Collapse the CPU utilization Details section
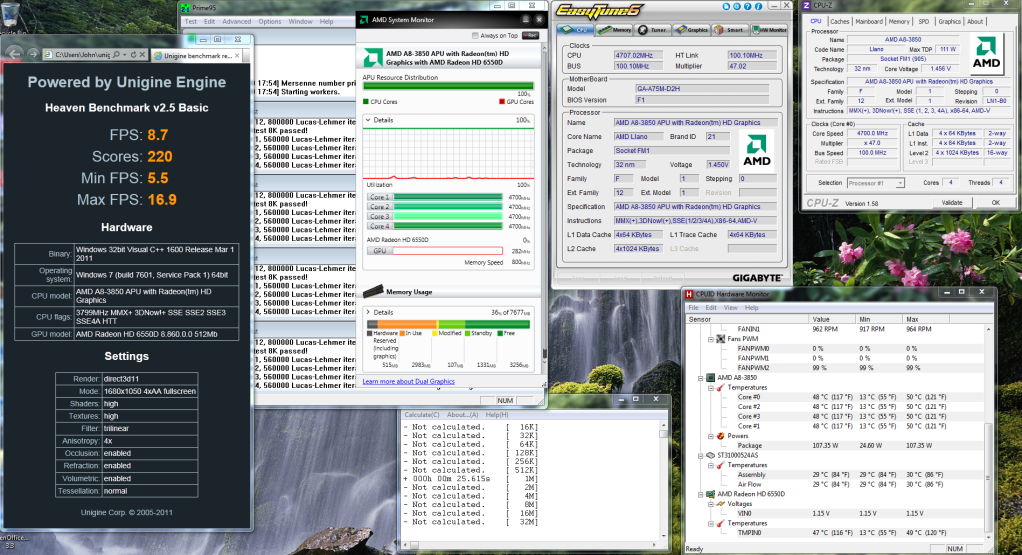This screenshot has width=1022, height=555. coord(367,120)
